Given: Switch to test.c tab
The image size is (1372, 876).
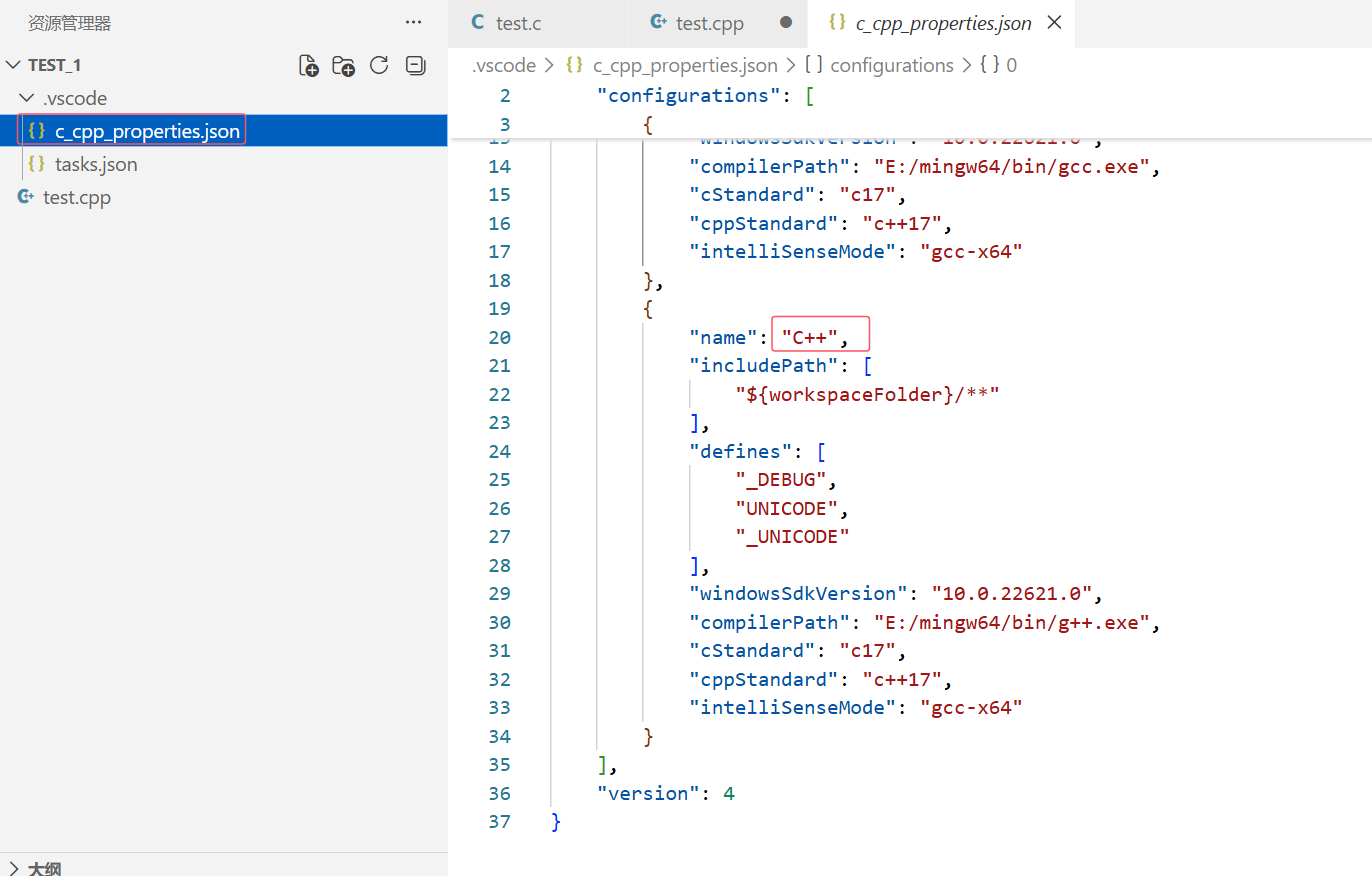Looking at the screenshot, I should (538, 23).
